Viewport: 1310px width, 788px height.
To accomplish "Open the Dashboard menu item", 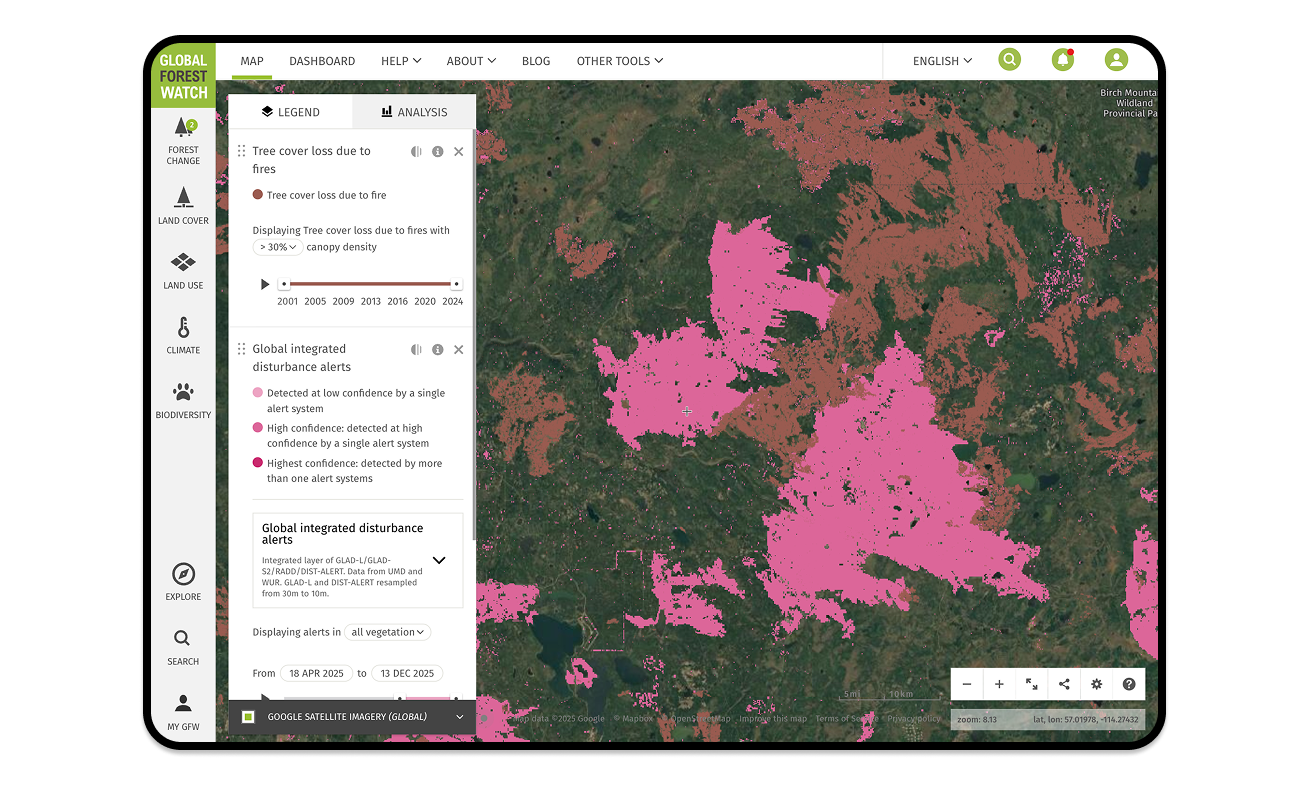I will 322,61.
